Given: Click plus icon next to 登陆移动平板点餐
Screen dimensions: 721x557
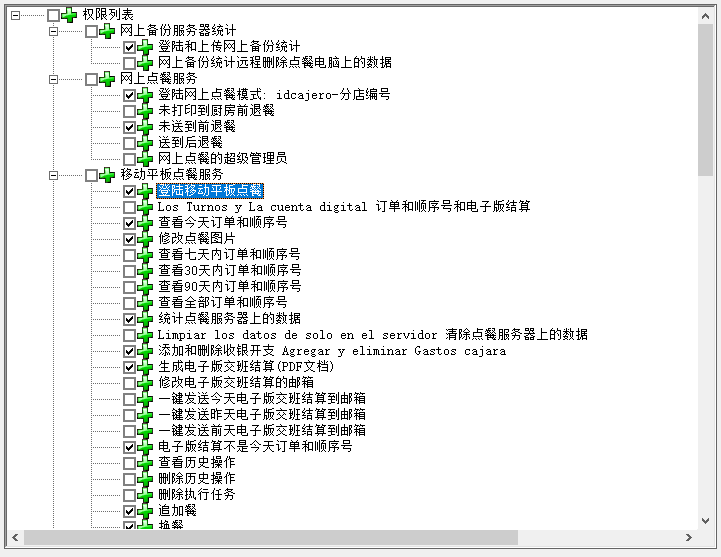Looking at the screenshot, I should tap(145, 191).
